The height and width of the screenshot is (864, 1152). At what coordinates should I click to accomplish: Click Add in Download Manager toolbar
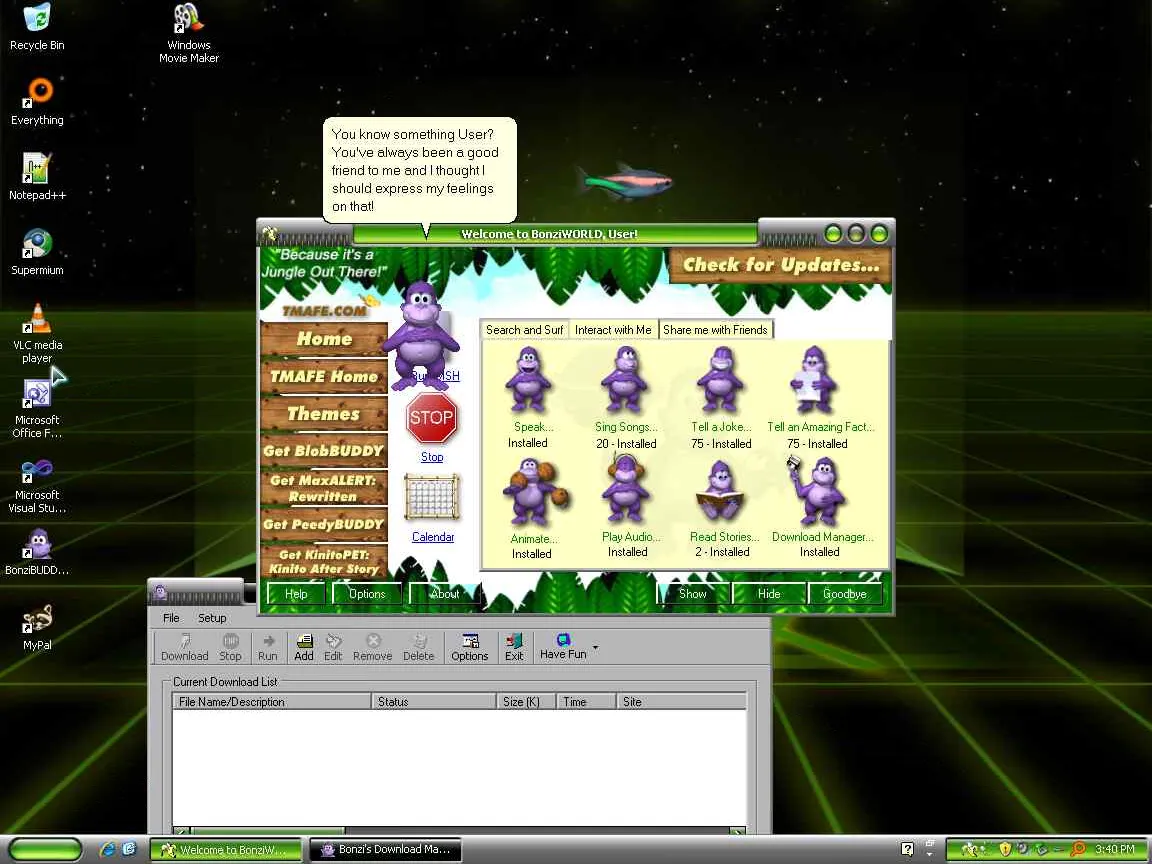[x=303, y=647]
